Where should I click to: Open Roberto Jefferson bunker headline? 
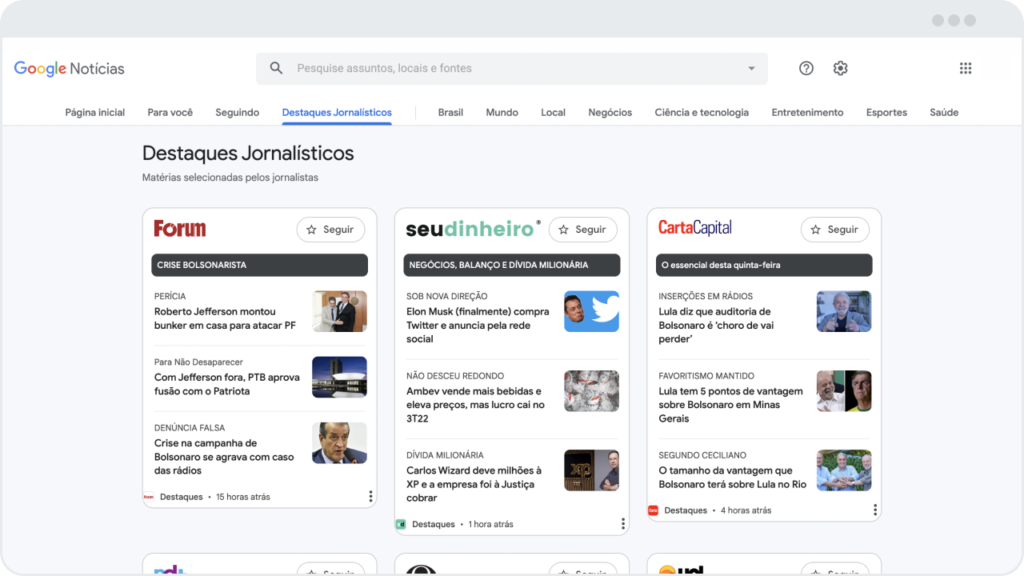(x=225, y=318)
